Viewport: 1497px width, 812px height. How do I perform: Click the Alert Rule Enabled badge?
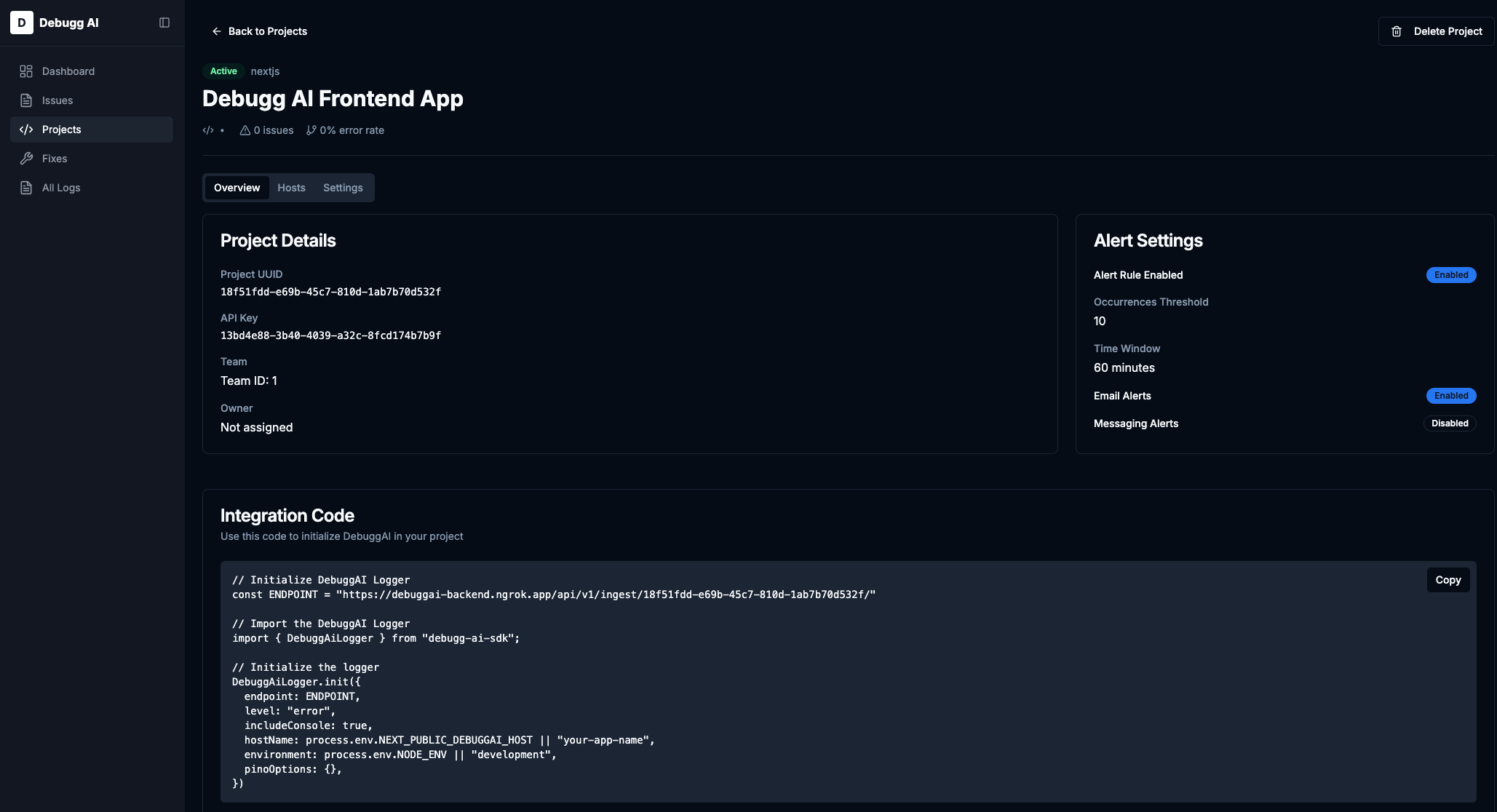(x=1450, y=275)
